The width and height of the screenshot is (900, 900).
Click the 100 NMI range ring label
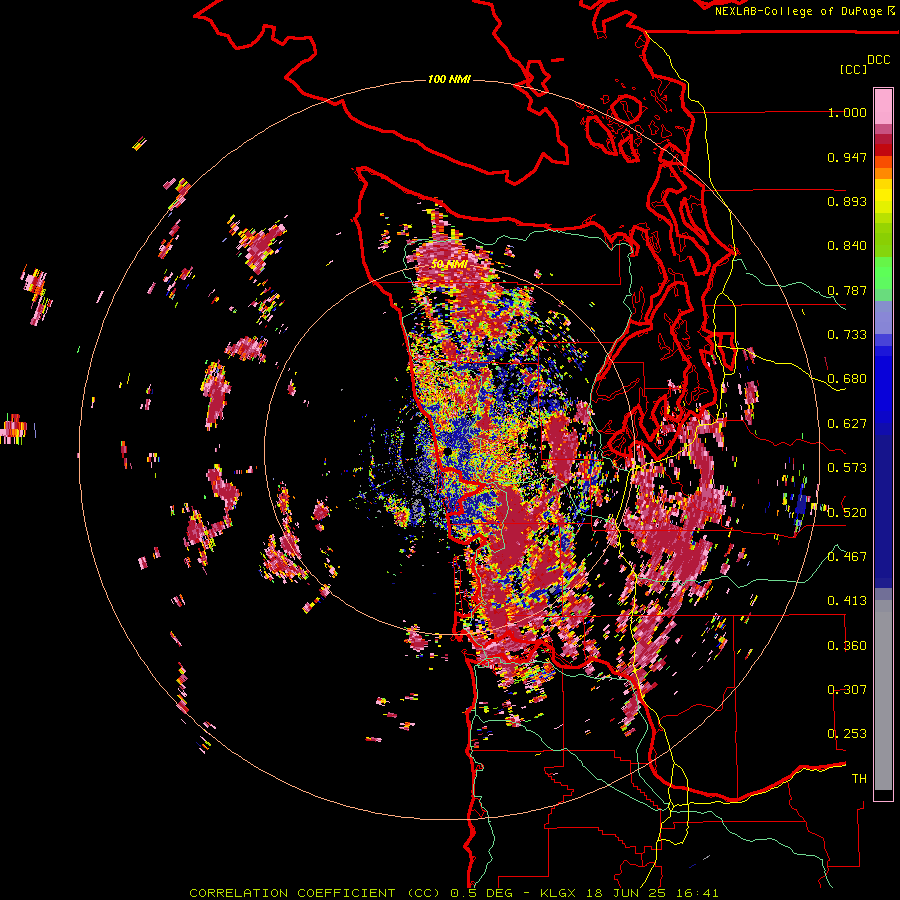tap(449, 79)
